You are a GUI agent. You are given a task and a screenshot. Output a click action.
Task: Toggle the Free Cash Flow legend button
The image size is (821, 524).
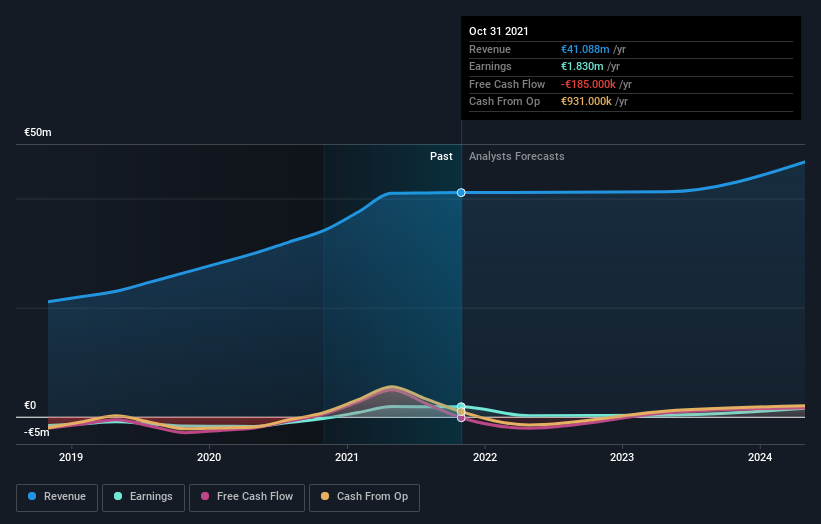(x=247, y=497)
